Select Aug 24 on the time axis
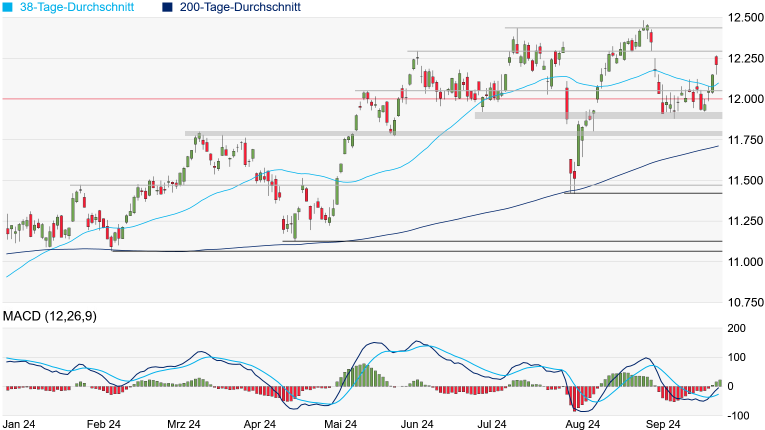This screenshot has height=430, width=765. tap(582, 423)
